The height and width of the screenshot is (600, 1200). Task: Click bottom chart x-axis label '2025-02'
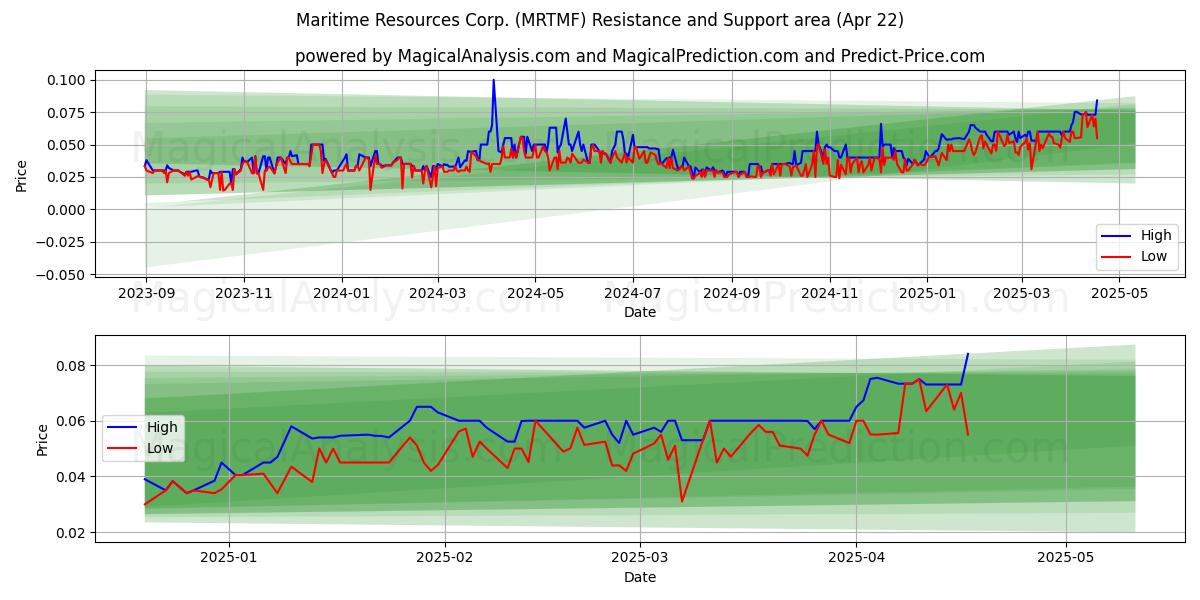(444, 559)
